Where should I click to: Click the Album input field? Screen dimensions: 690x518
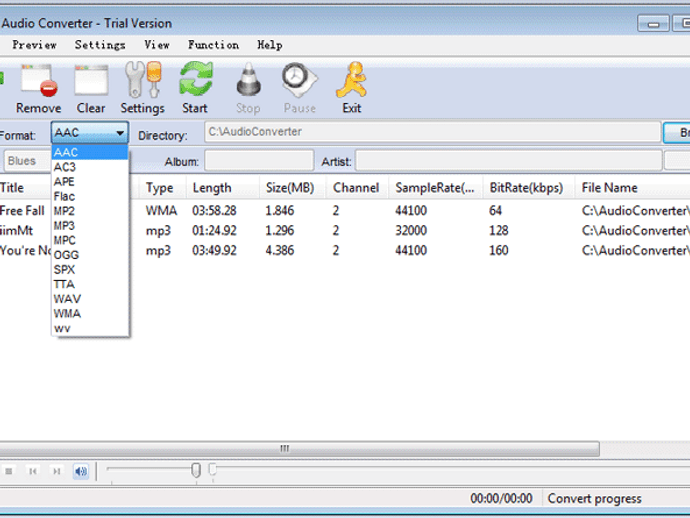259,161
